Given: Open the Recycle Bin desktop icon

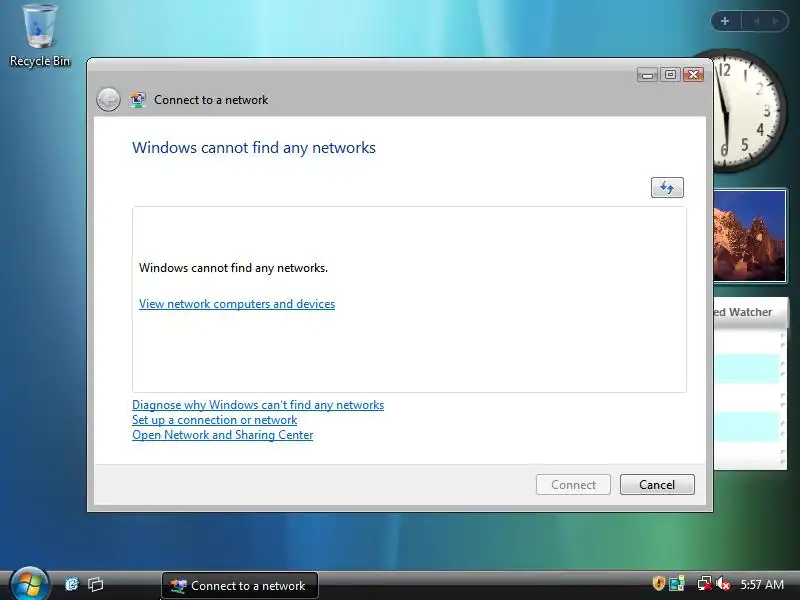Looking at the screenshot, I should [39, 35].
